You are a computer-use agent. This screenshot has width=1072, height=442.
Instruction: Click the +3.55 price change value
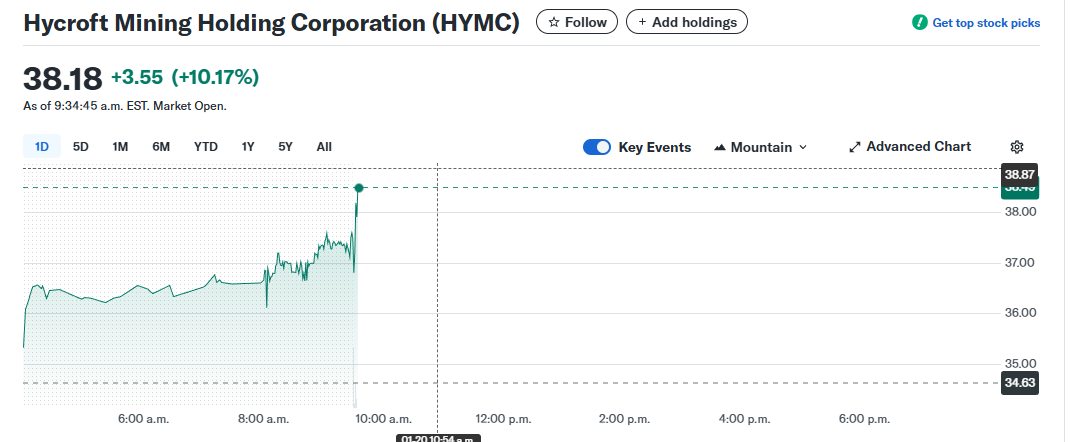click(137, 78)
